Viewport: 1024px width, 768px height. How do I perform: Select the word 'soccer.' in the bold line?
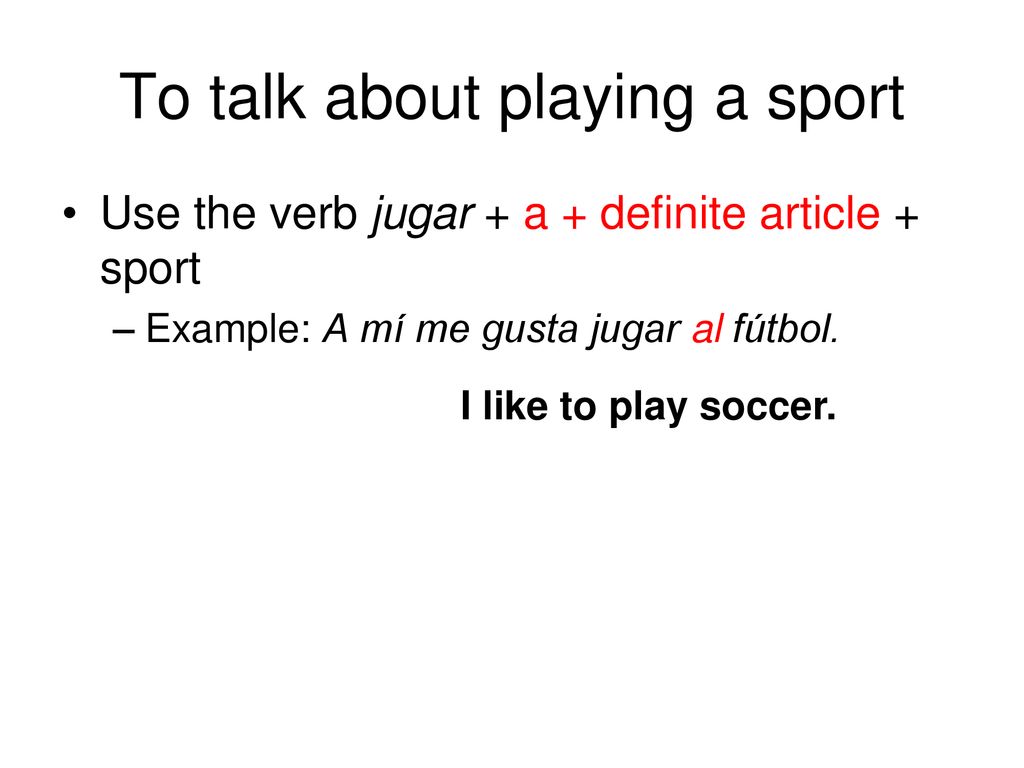pyautogui.click(x=767, y=407)
